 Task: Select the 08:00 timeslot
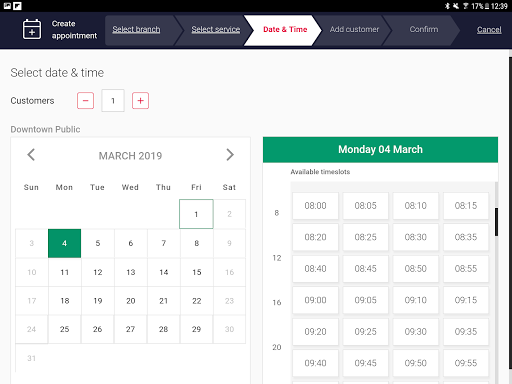tap(315, 206)
